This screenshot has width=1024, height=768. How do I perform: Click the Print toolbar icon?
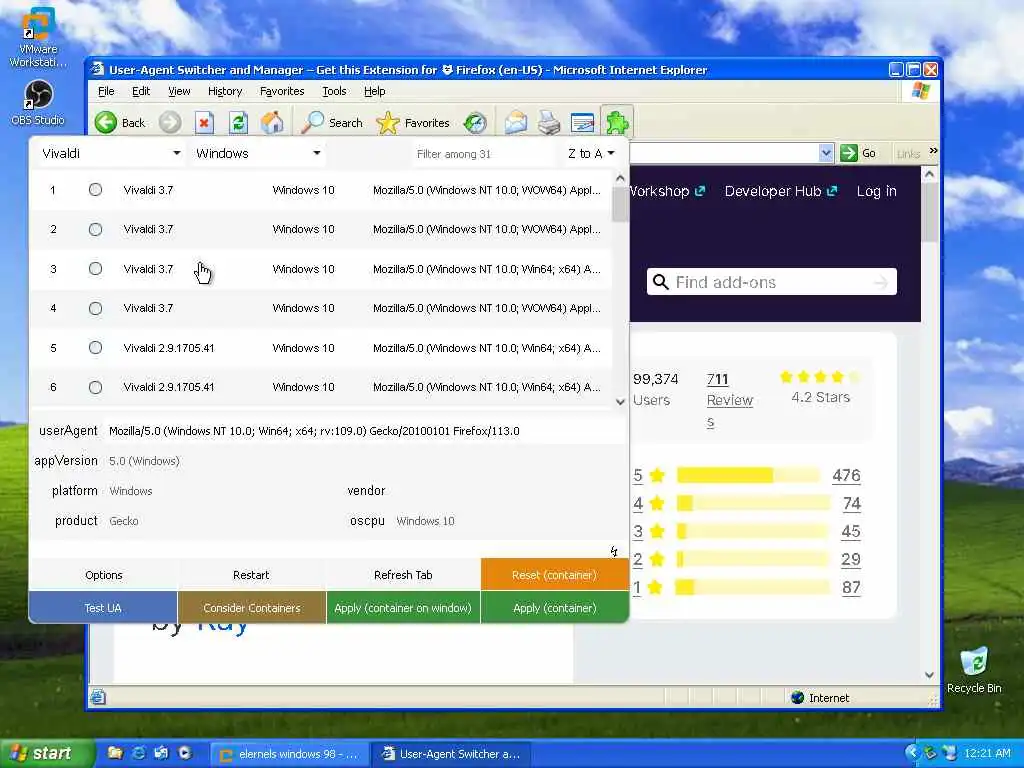point(549,122)
